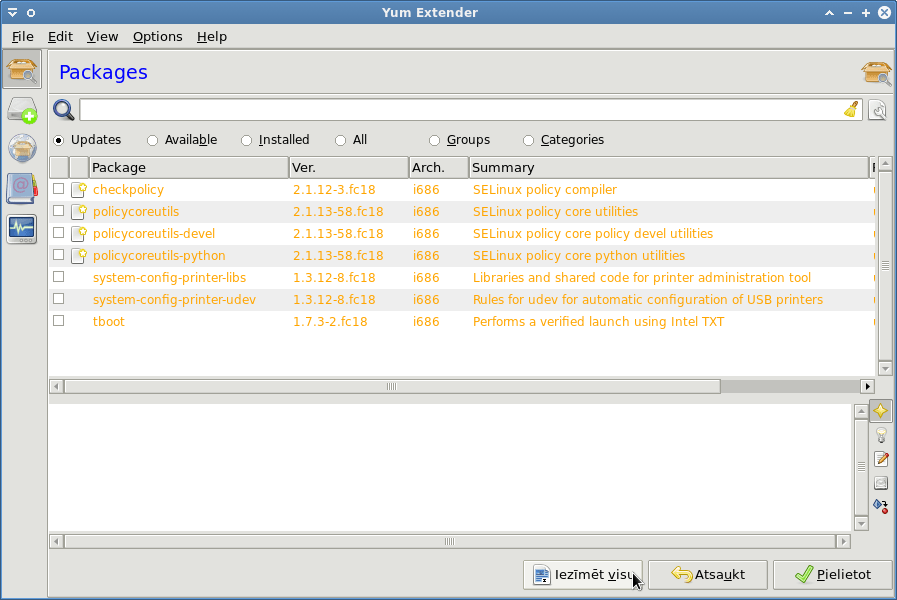Open the Edit menu
This screenshot has height=600, width=897.
(x=60, y=37)
